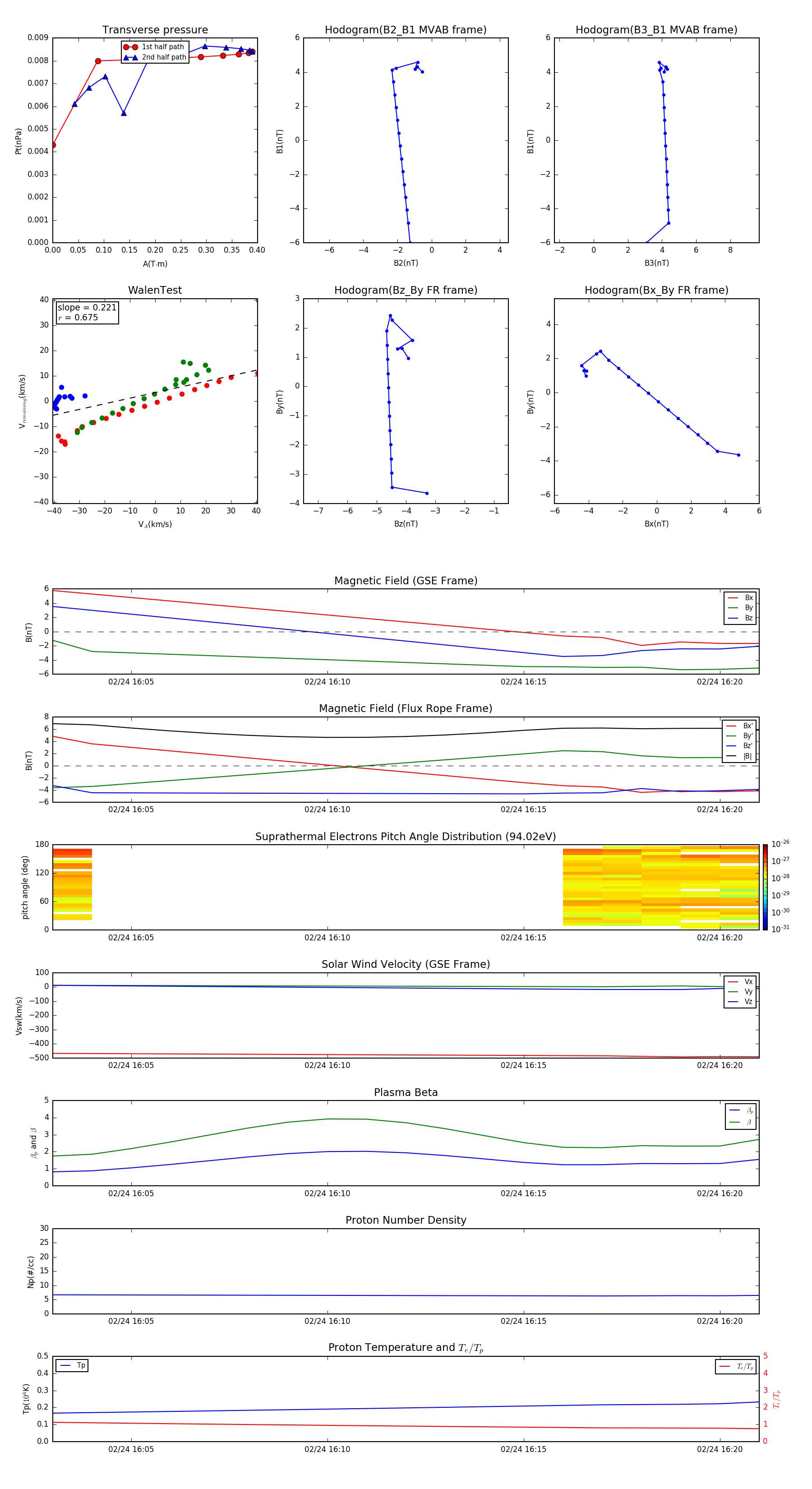Click 'Magnetic Field (Flux Rope Frame)' title
The image size is (812, 1489).
406,709
